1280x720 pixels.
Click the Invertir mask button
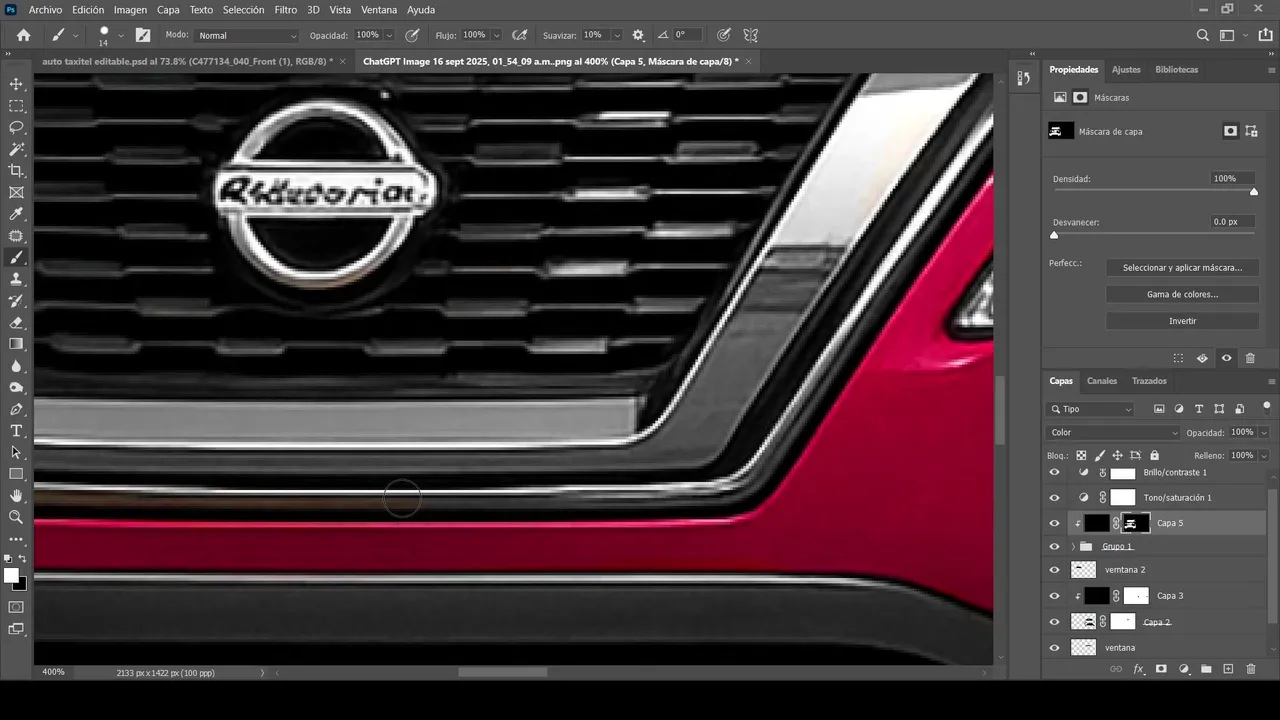[1182, 321]
